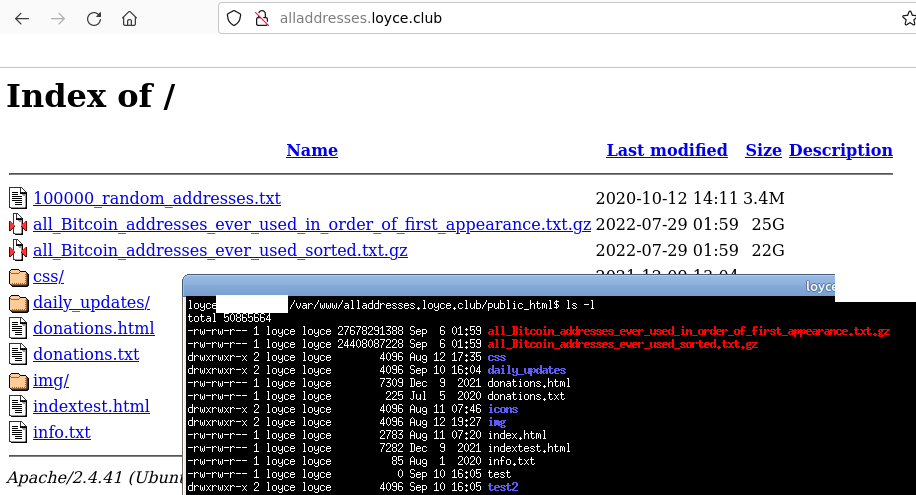Click the 3.4M size value

[764, 198]
